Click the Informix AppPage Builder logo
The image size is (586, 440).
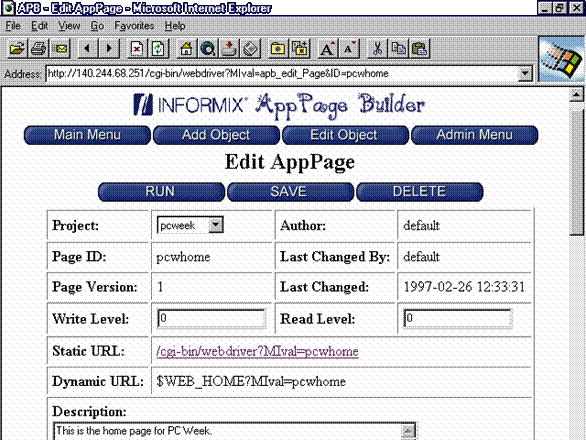[x=279, y=105]
